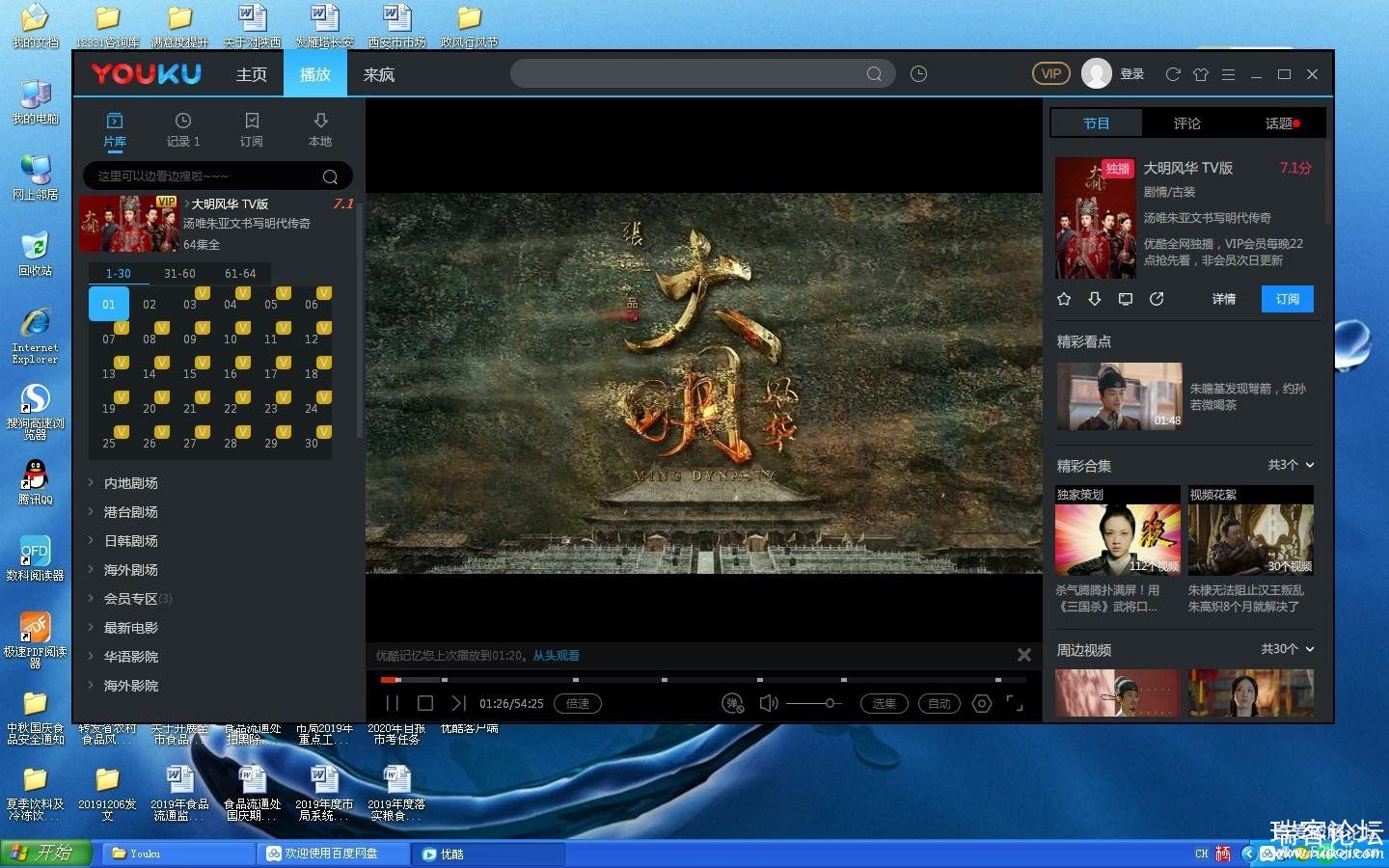Expand the 日韩剧场 category
Screen dimensions: 1389x868
point(130,541)
